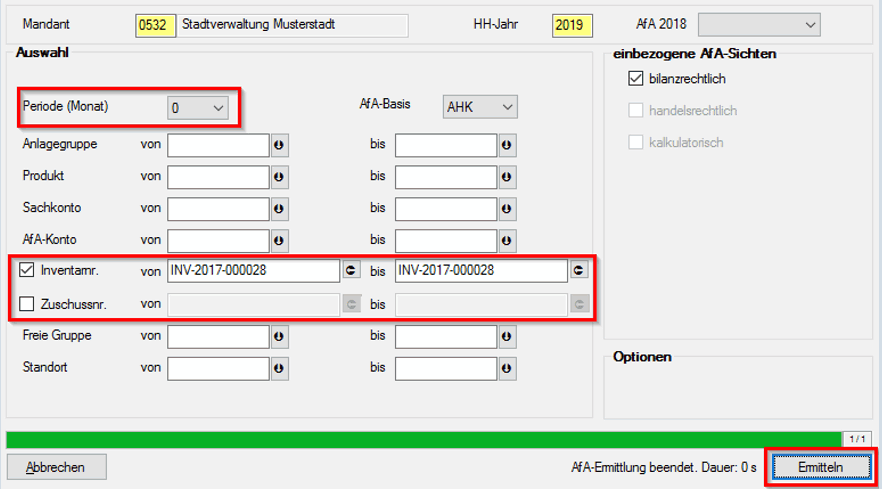Open lookup icon beside Anlagegruppe von field
Screen dimensions: 882x489
point(280,146)
